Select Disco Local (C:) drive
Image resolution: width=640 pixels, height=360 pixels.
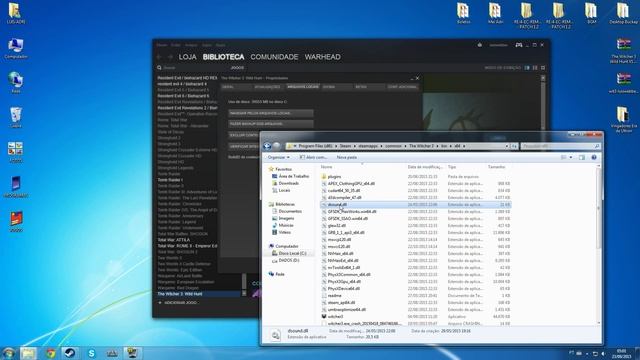(x=292, y=253)
